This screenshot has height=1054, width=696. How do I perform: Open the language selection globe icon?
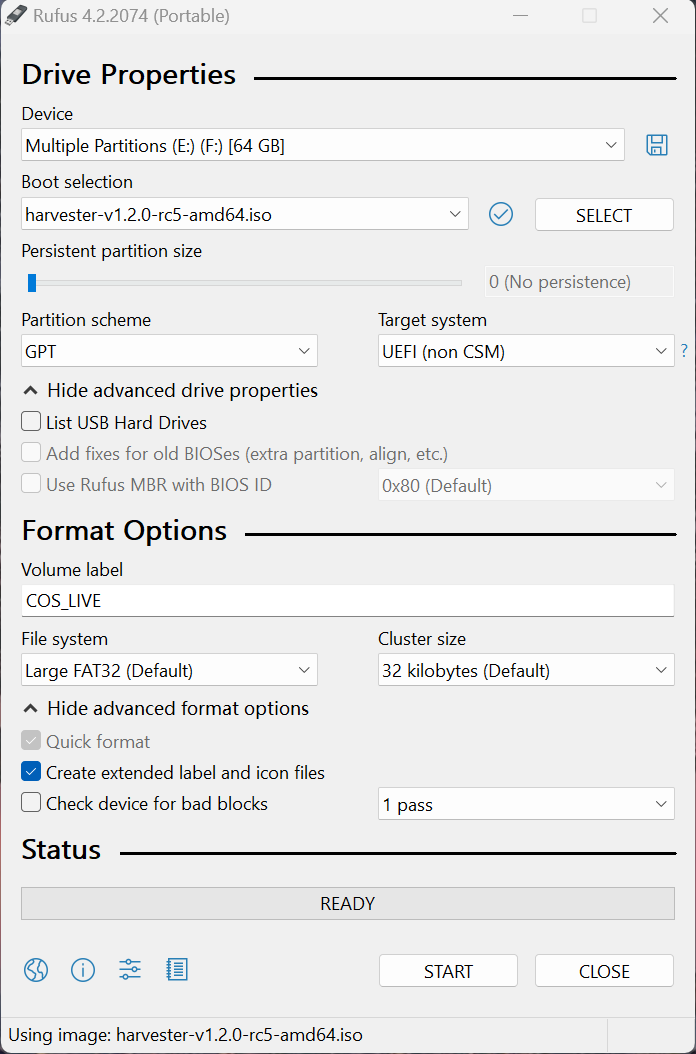click(x=35, y=969)
